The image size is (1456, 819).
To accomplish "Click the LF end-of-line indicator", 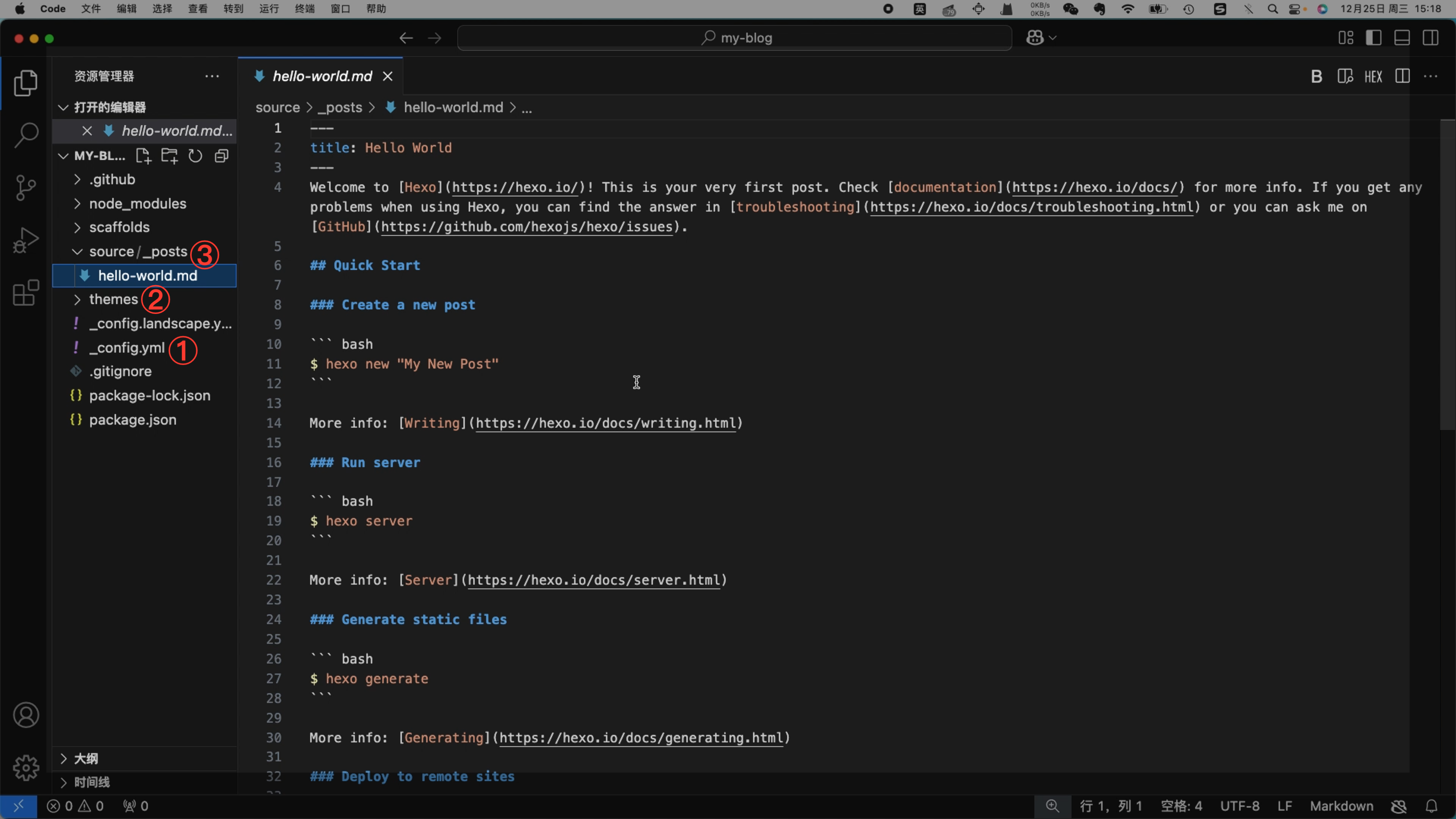I will point(1285,806).
